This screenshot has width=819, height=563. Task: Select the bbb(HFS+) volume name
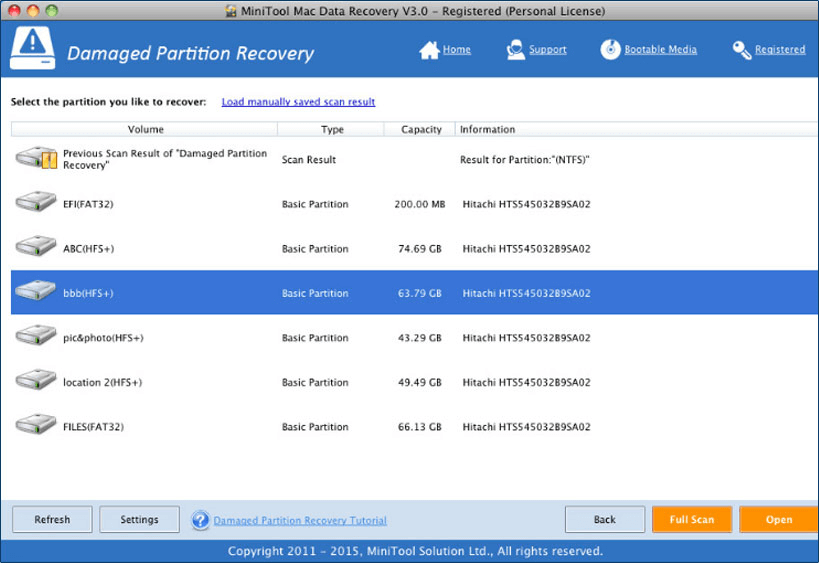click(88, 294)
